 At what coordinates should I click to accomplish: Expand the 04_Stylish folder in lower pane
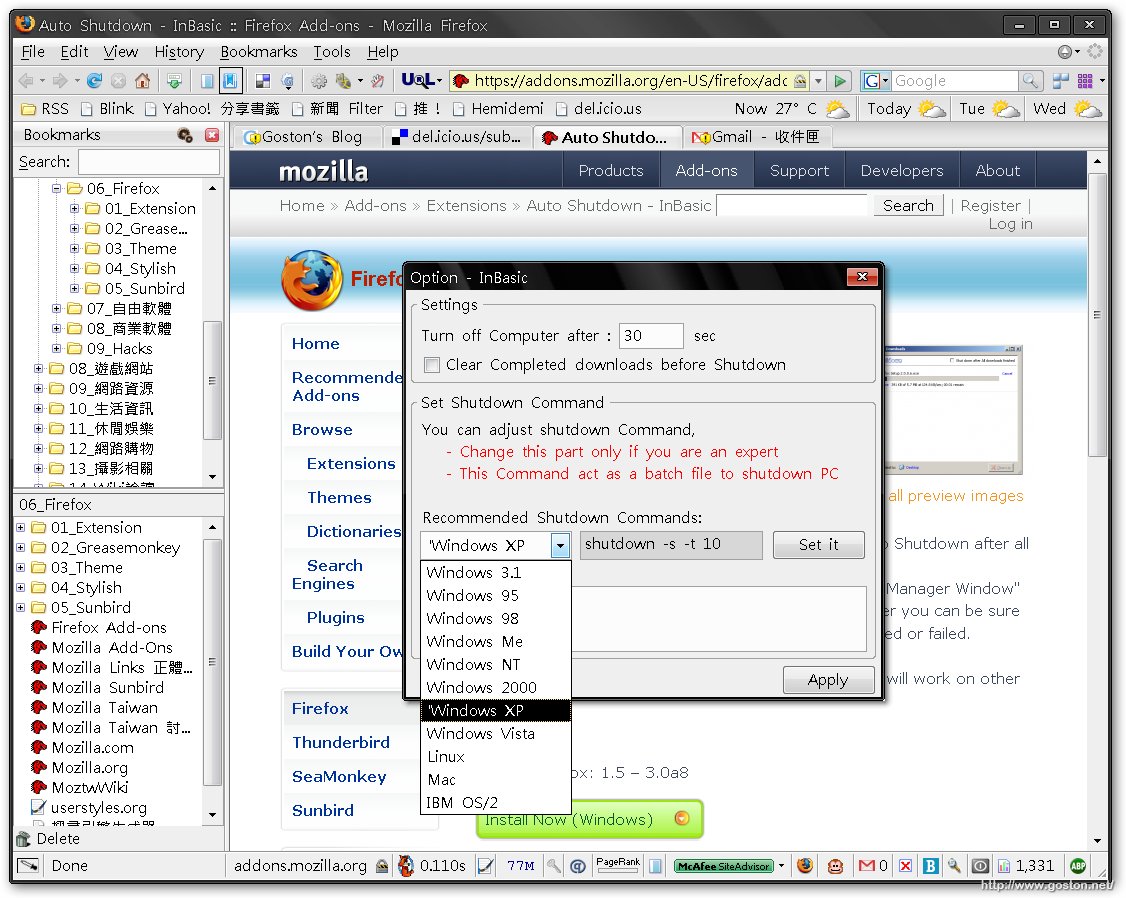21,588
